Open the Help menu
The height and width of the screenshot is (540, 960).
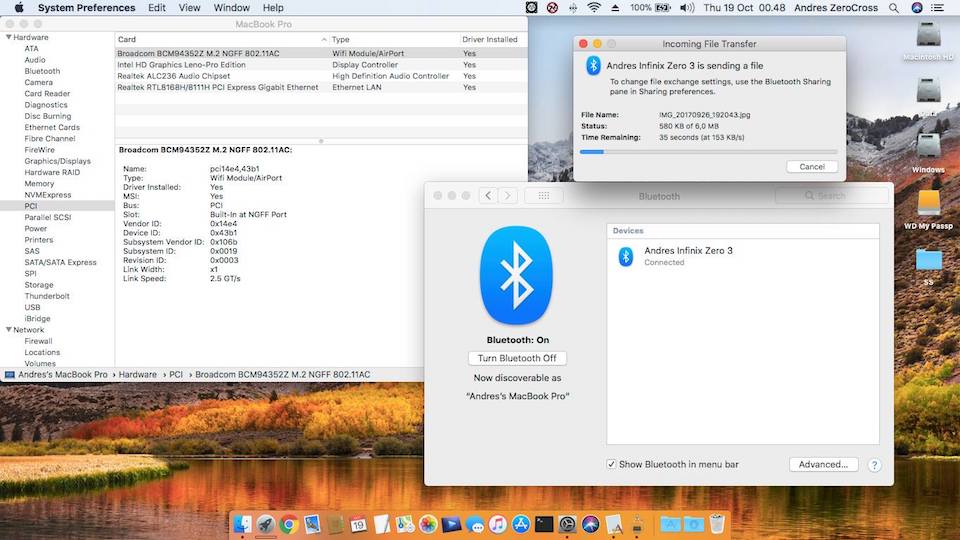coord(273,8)
